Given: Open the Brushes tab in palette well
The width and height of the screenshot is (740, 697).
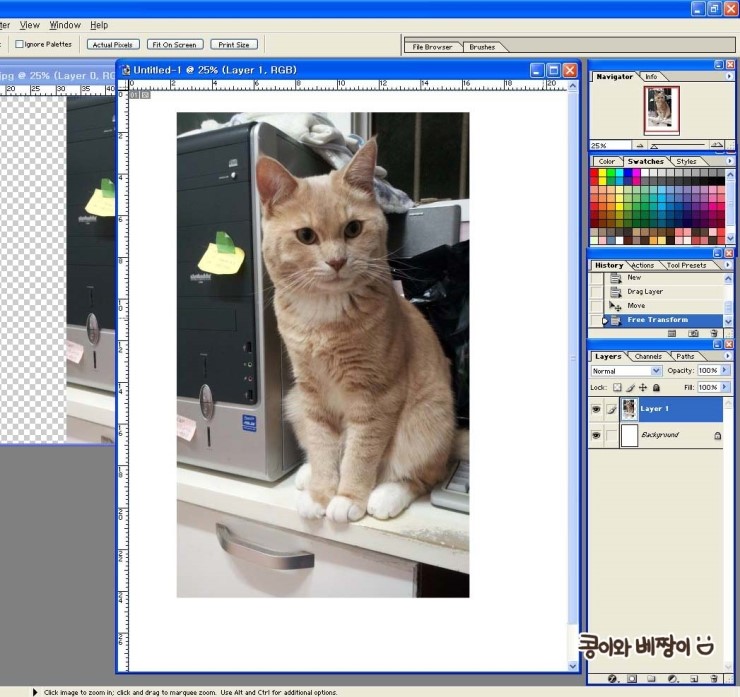Looking at the screenshot, I should point(482,47).
